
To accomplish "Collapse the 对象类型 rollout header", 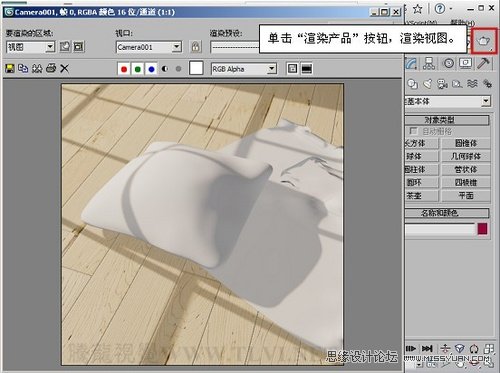I will click(447, 120).
